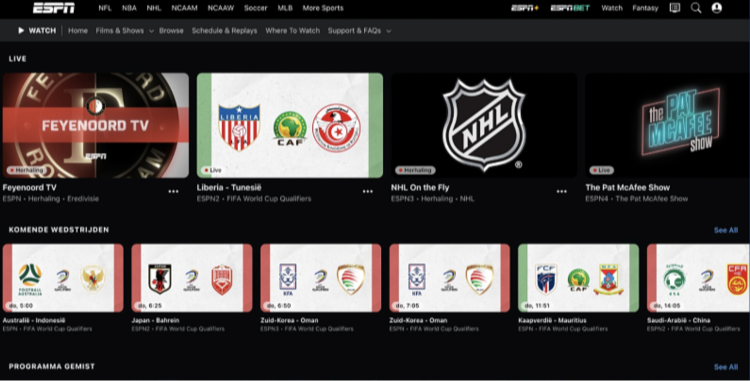Open the user profile icon
The width and height of the screenshot is (750, 381).
[717, 8]
